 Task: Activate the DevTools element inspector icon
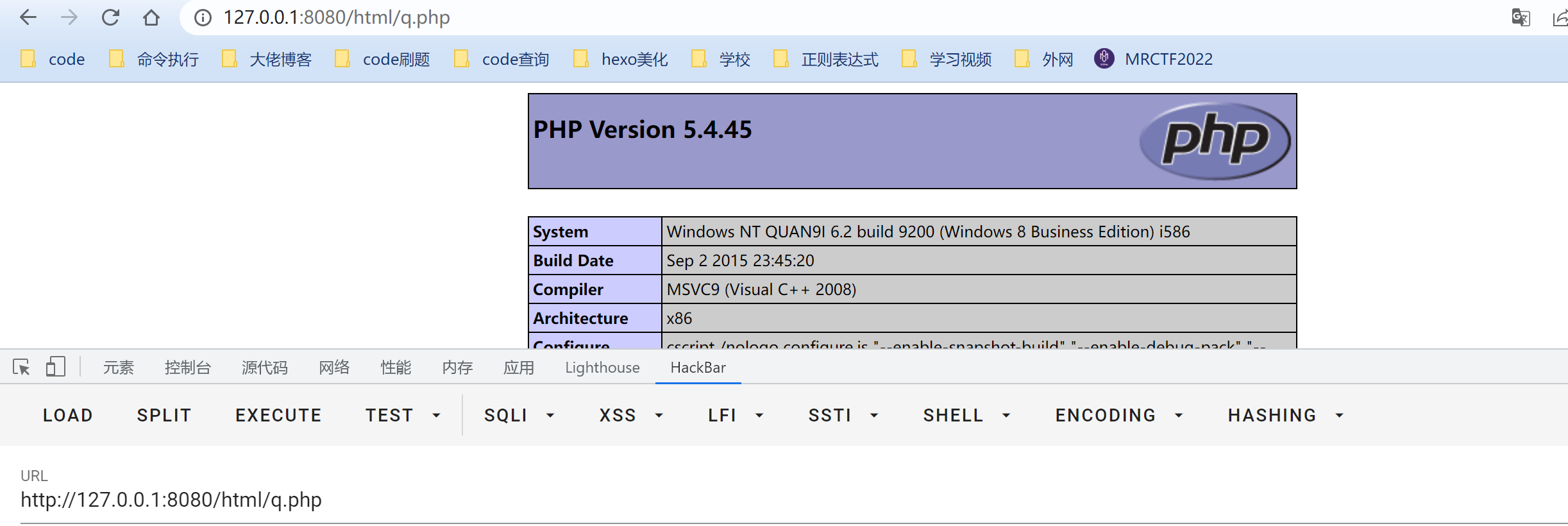(21, 367)
